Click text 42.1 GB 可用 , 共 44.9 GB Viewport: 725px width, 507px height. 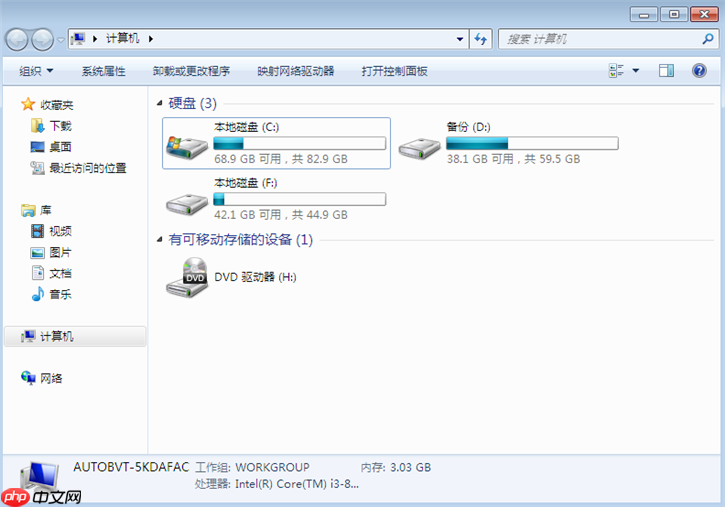point(281,215)
